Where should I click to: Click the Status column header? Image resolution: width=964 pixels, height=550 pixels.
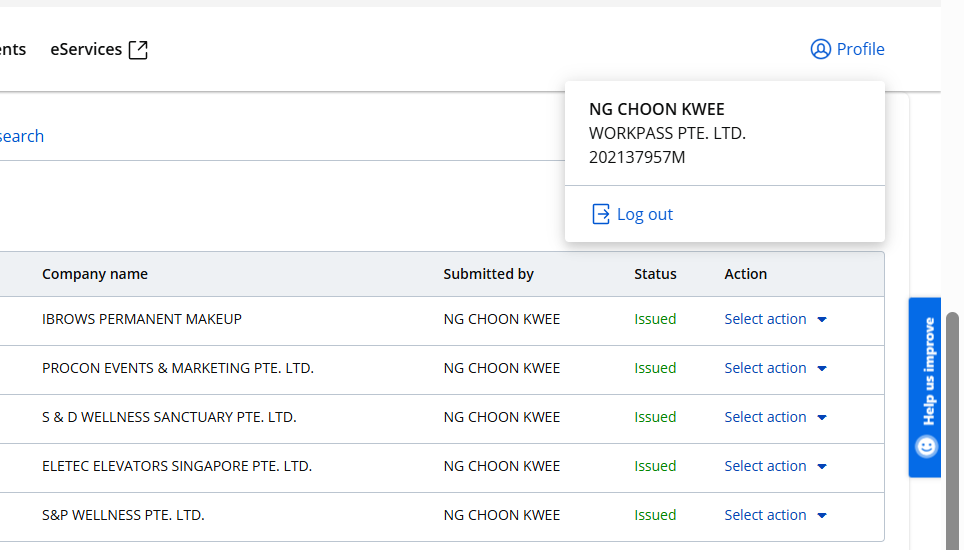pyautogui.click(x=655, y=274)
